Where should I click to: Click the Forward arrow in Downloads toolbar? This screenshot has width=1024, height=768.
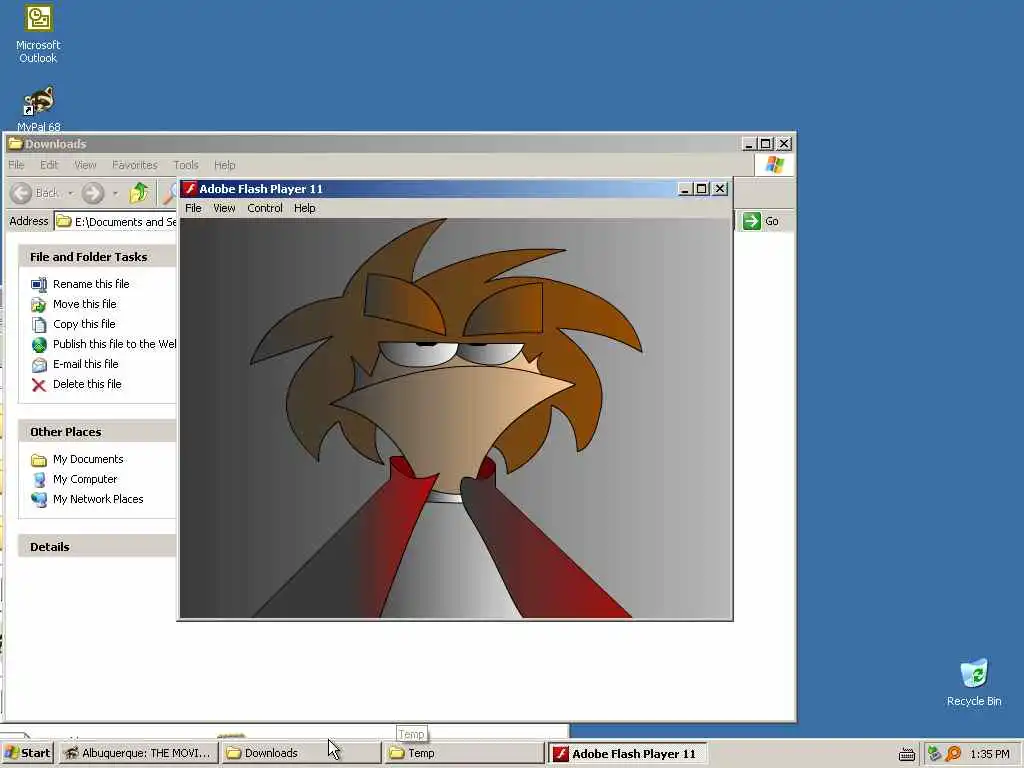click(93, 193)
